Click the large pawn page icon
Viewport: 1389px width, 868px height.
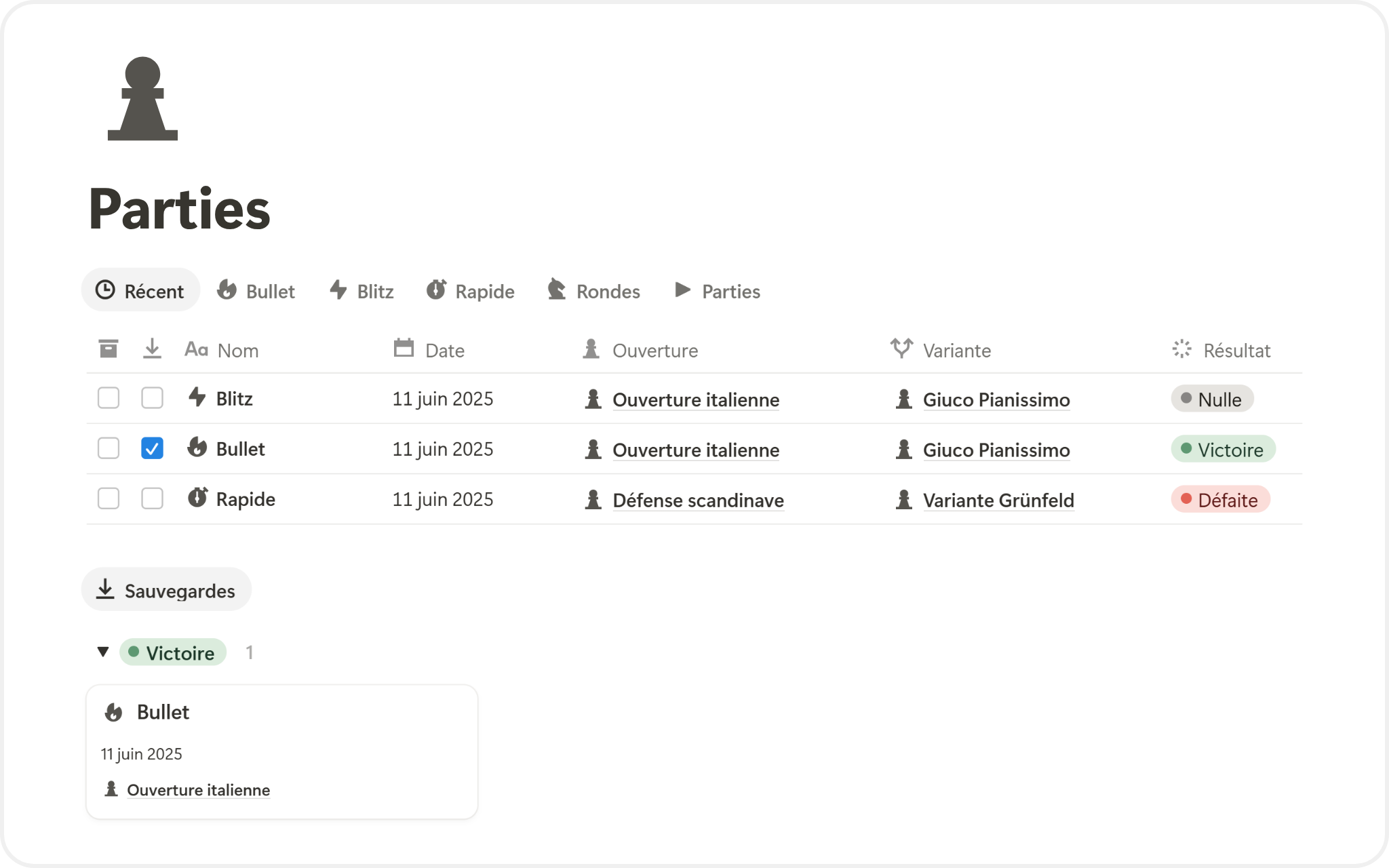142,99
